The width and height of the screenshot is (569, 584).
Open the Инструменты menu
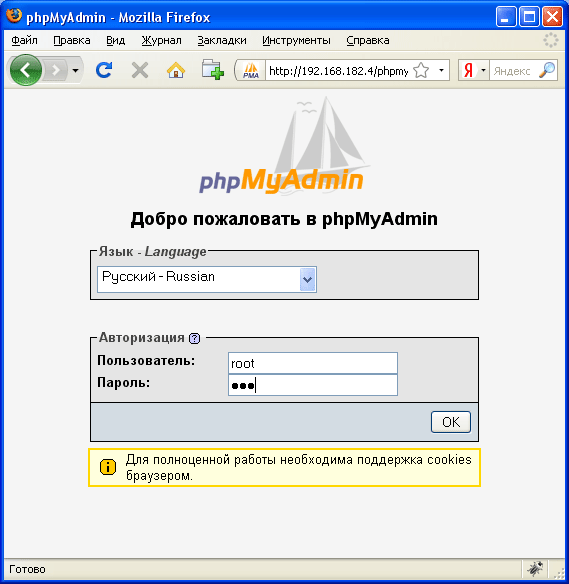(x=296, y=40)
